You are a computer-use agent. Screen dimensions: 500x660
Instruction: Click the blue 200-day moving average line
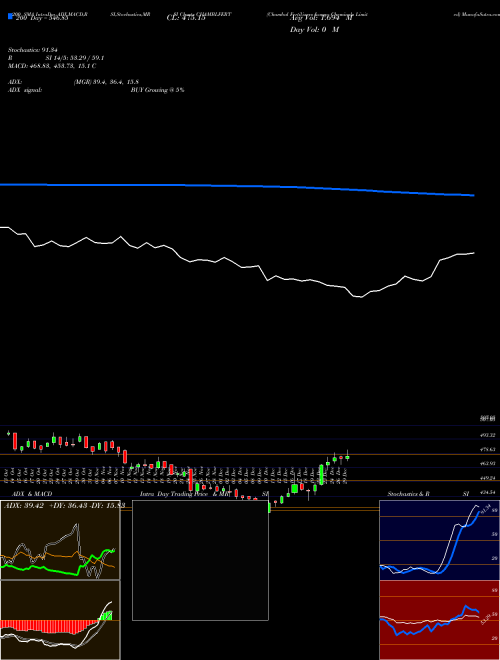click(237, 188)
